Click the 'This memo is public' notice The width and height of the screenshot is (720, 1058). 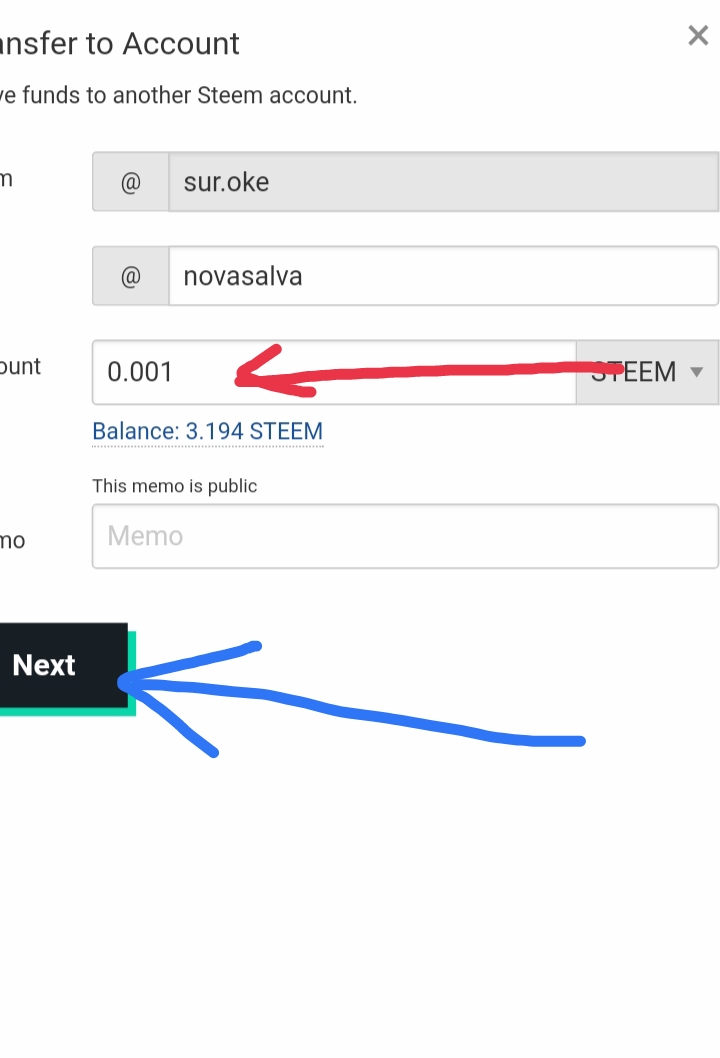(x=175, y=486)
